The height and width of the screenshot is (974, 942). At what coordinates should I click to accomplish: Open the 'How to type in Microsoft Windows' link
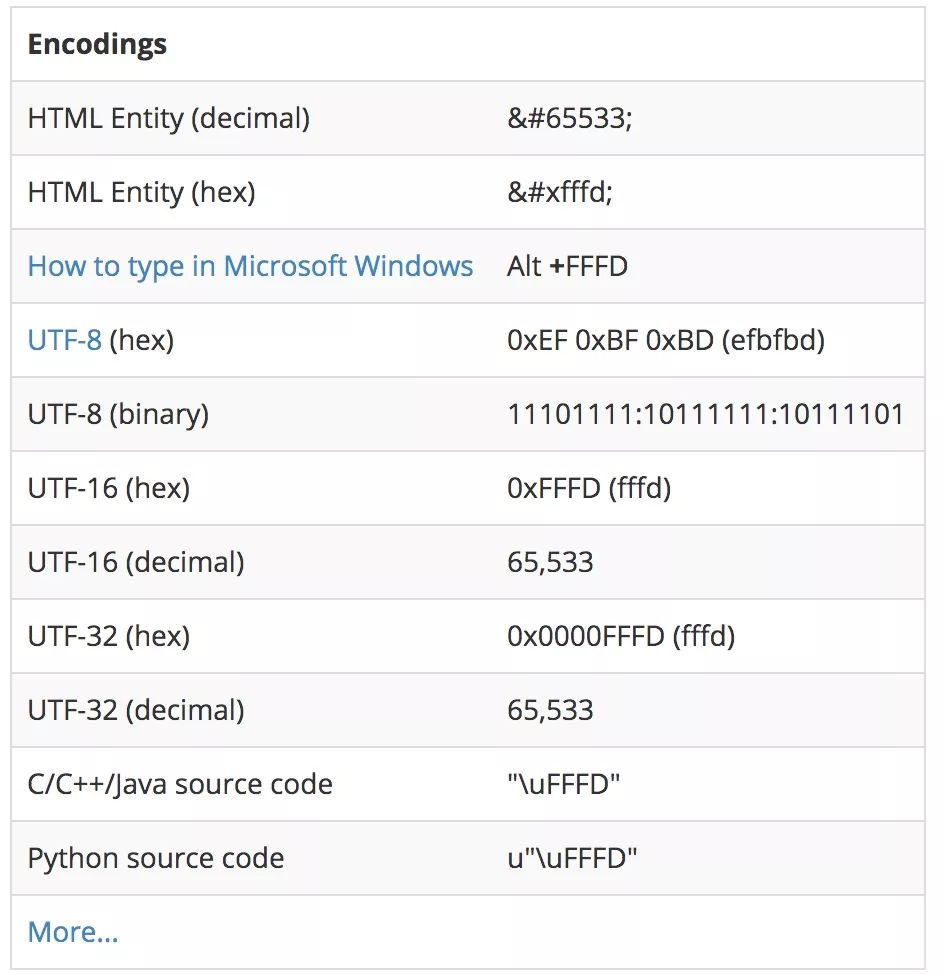pos(250,266)
